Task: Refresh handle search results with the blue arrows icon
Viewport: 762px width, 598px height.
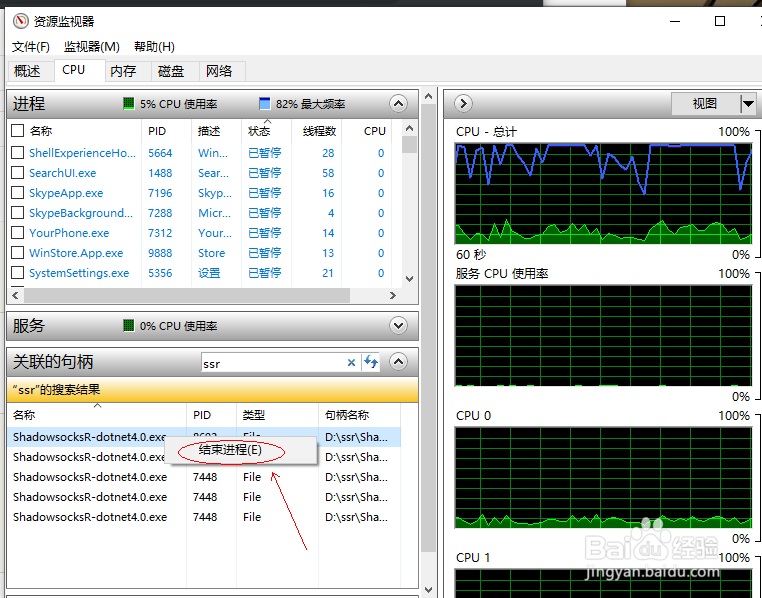Action: pyautogui.click(x=371, y=362)
